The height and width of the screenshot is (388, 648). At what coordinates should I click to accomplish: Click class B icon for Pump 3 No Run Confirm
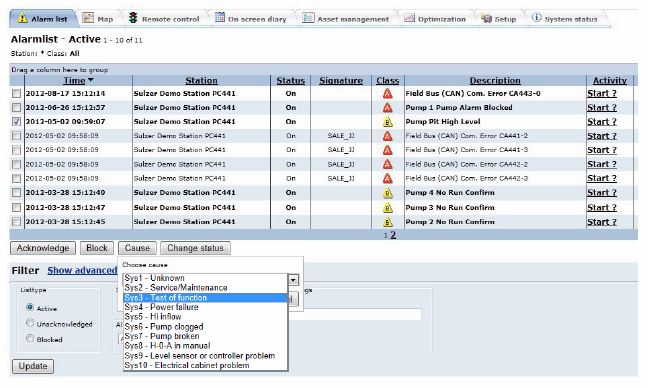388,207
